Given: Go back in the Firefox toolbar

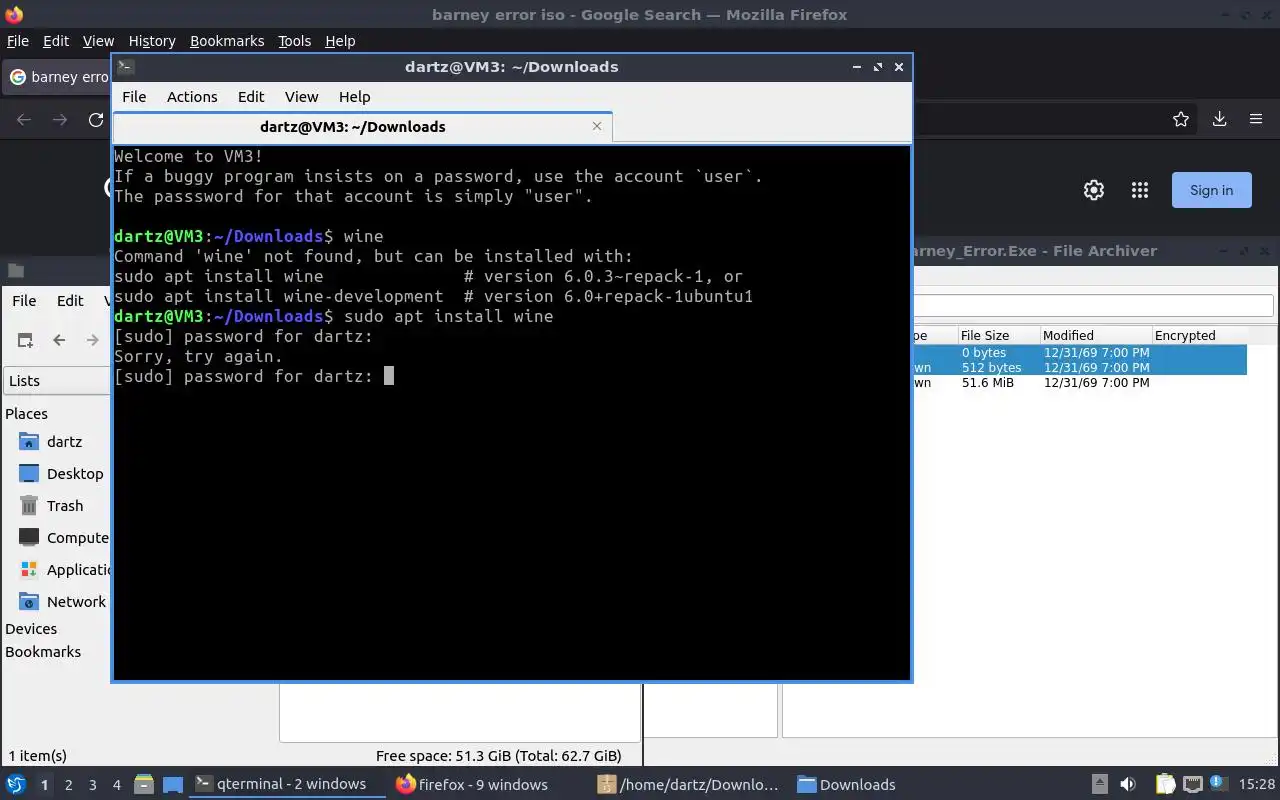Looking at the screenshot, I should pyautogui.click(x=24, y=119).
